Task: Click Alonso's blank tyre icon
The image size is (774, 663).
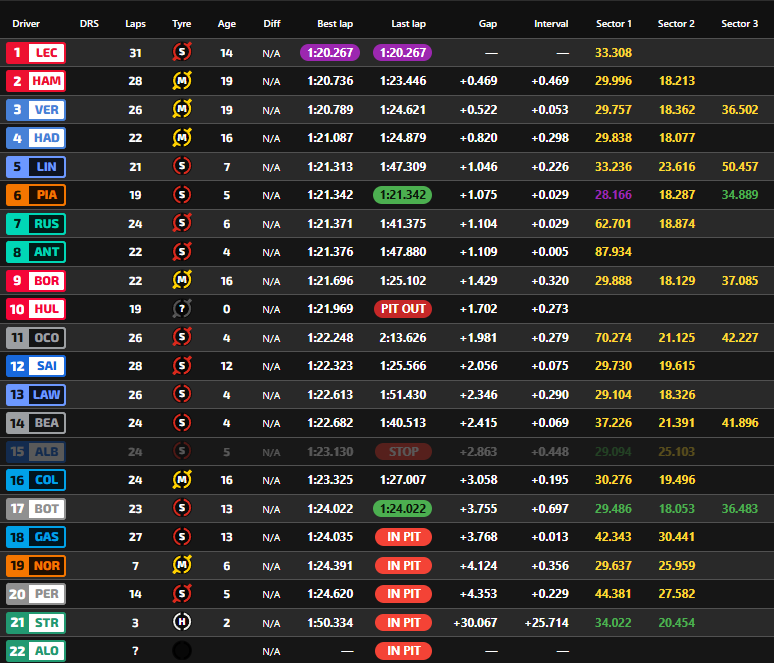Action: [x=181, y=651]
